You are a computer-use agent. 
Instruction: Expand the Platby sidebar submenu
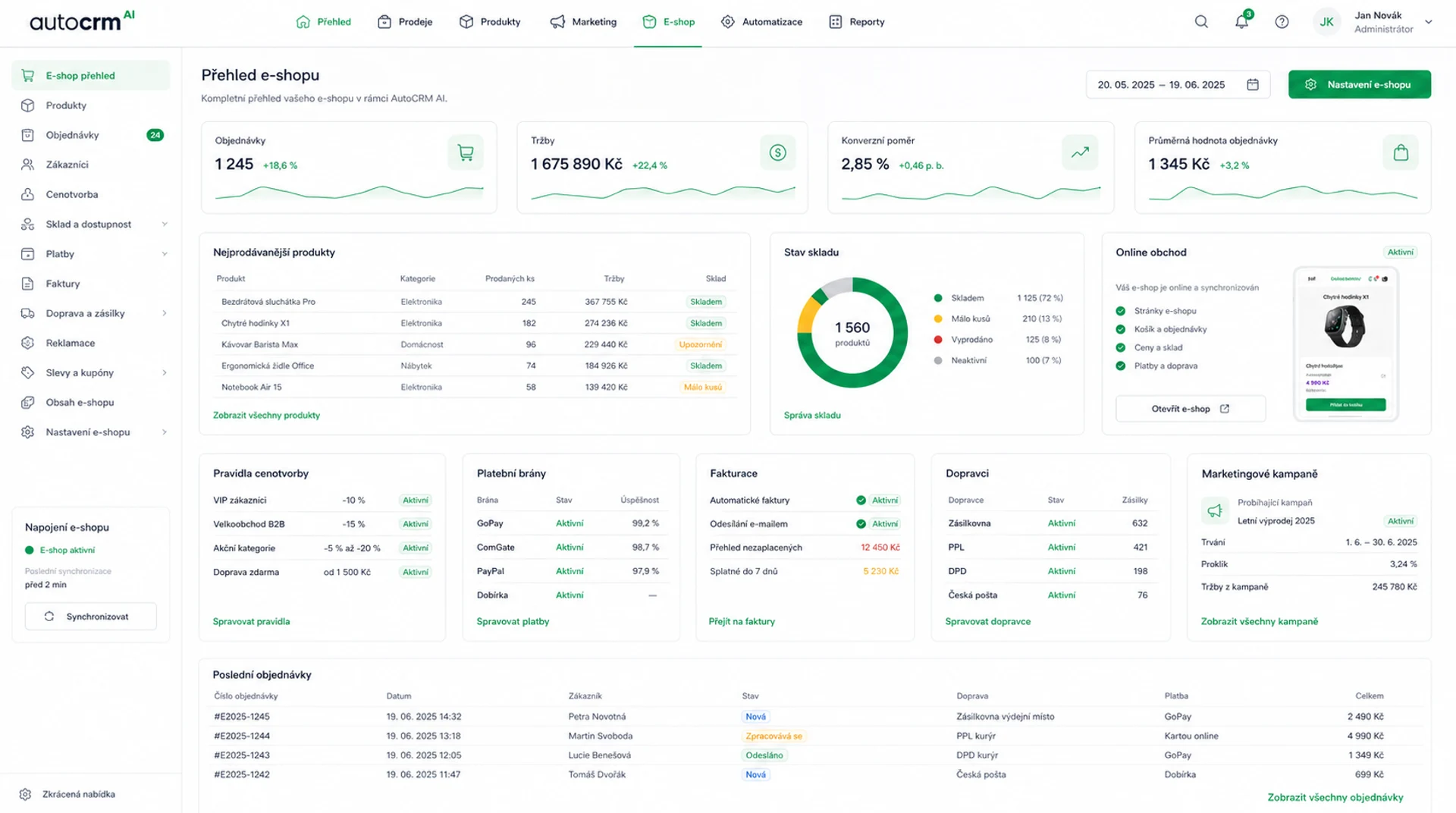coord(165,254)
